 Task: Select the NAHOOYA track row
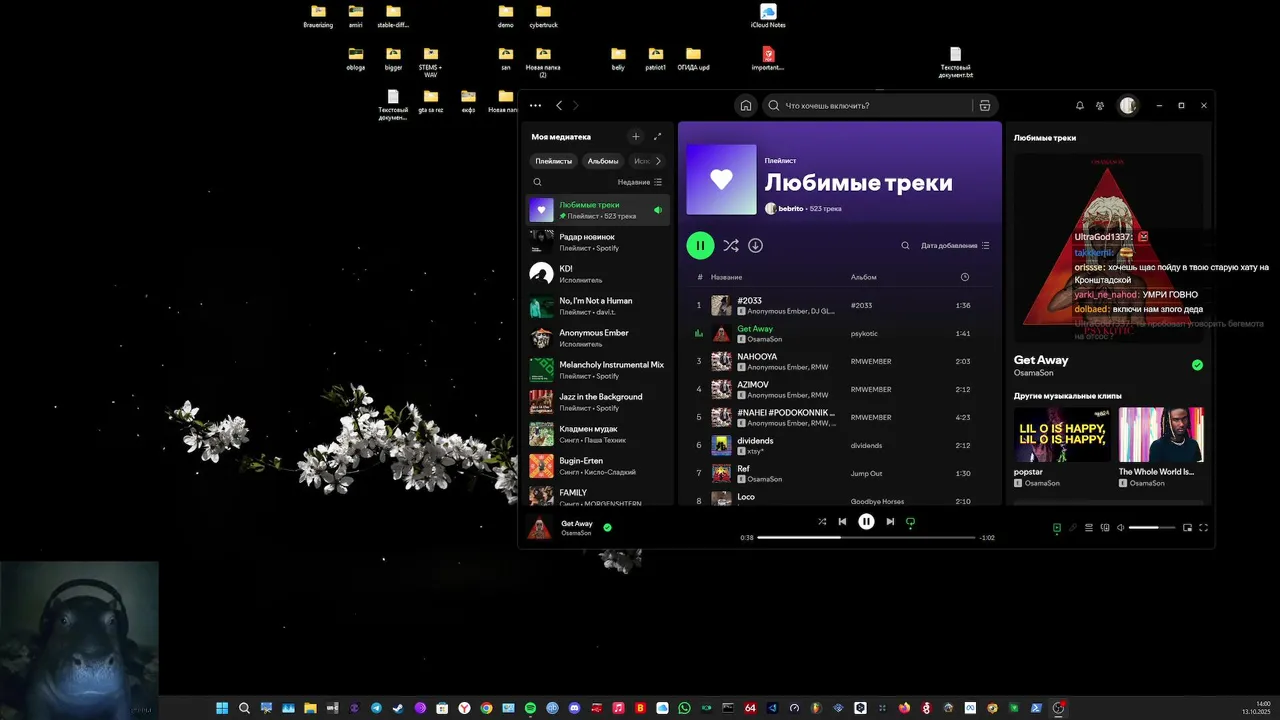838,361
